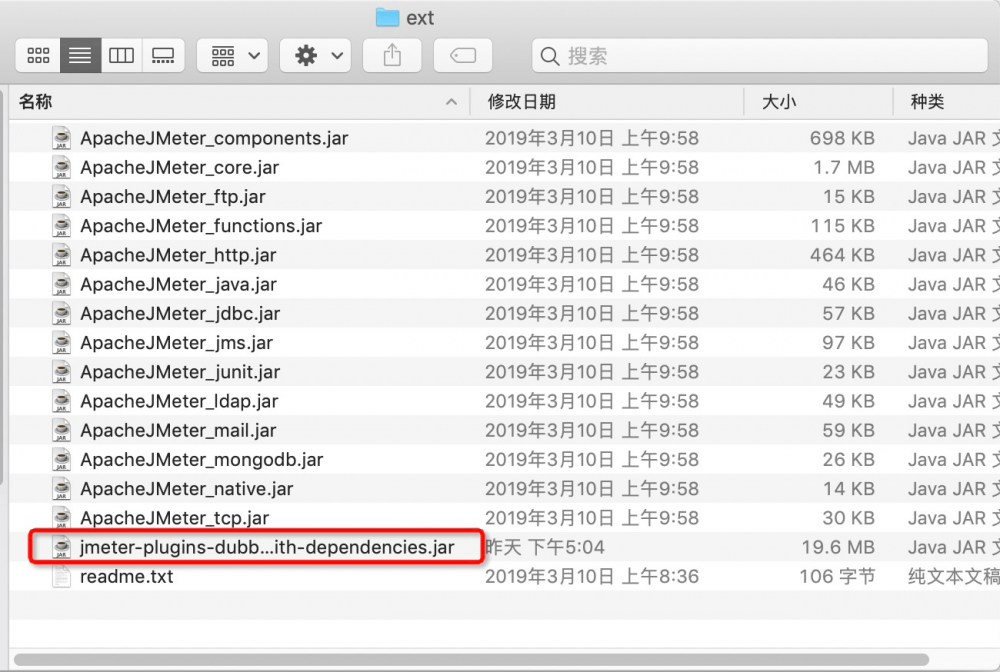Click the horizontal scrollbar at window bottom

click(x=471, y=659)
